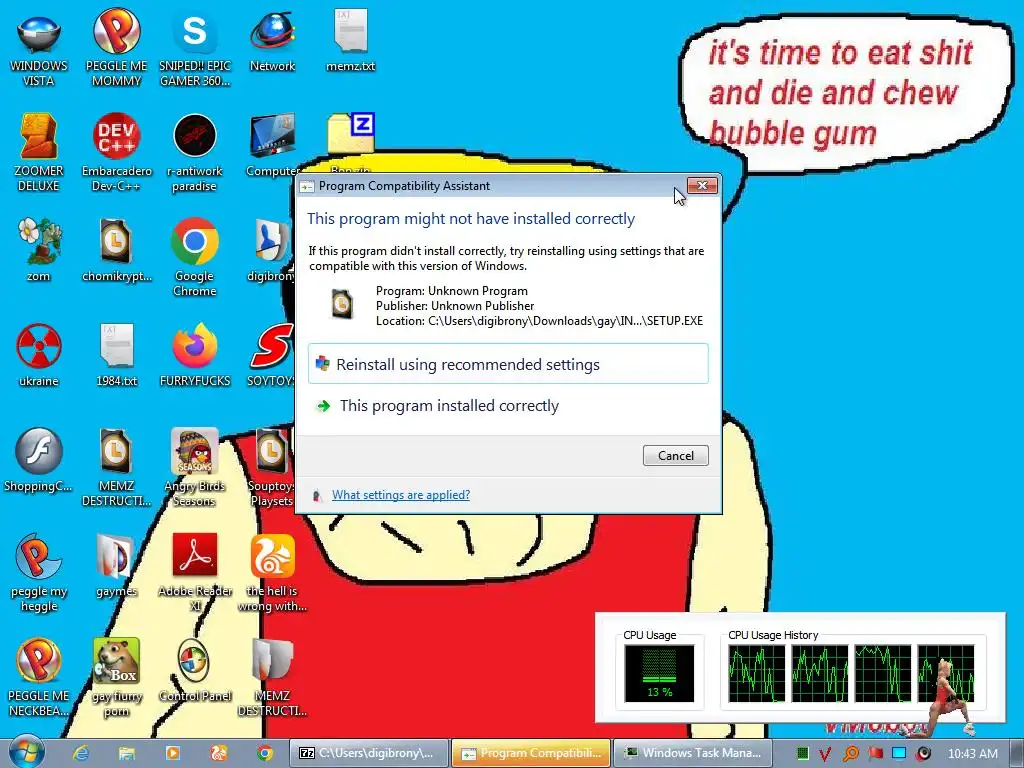Open the memz.txt file icon
The width and height of the screenshot is (1024, 768).
click(x=351, y=40)
